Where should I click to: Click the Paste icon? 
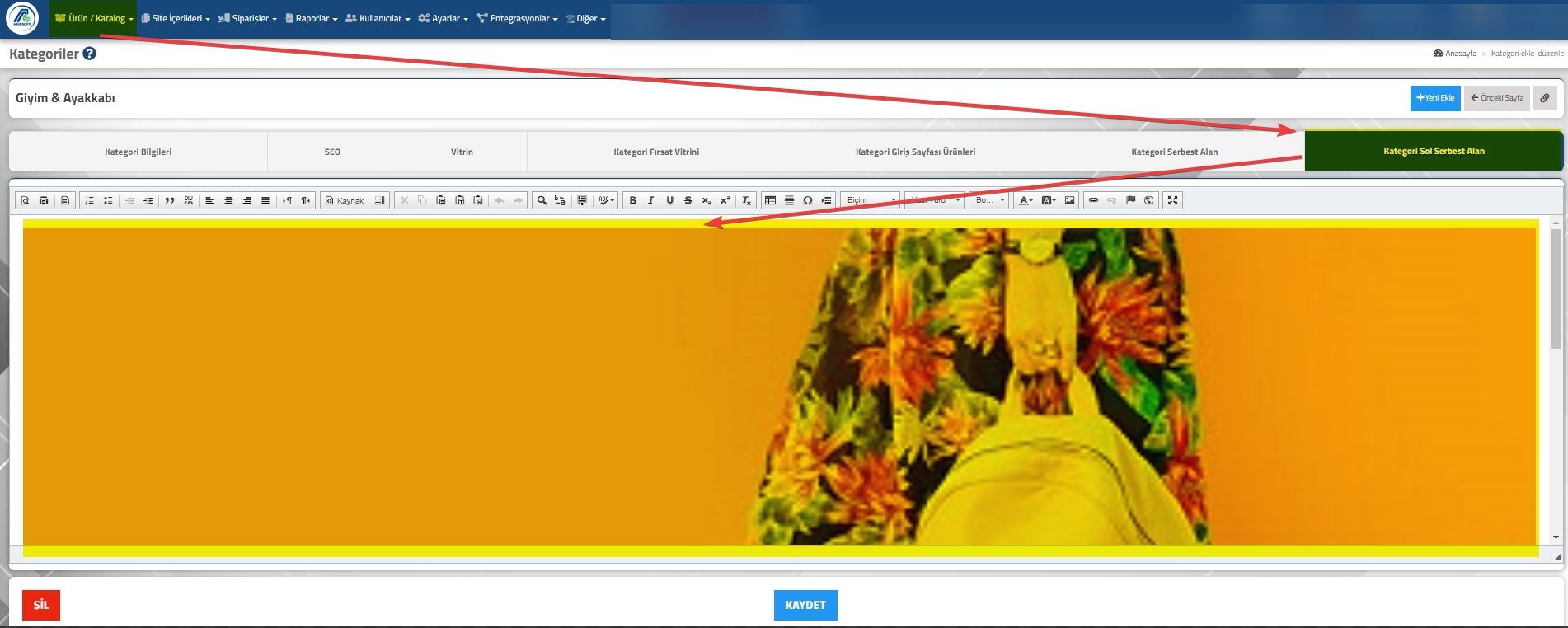441,200
